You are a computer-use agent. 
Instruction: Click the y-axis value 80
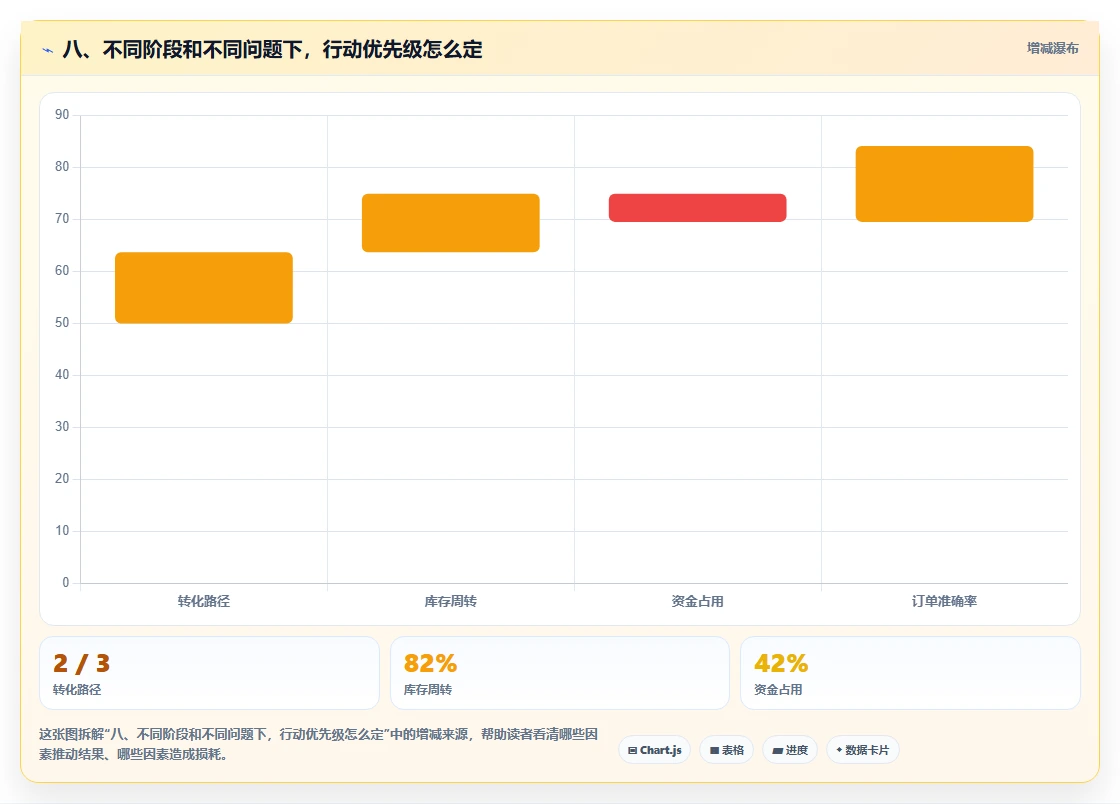tap(62, 167)
